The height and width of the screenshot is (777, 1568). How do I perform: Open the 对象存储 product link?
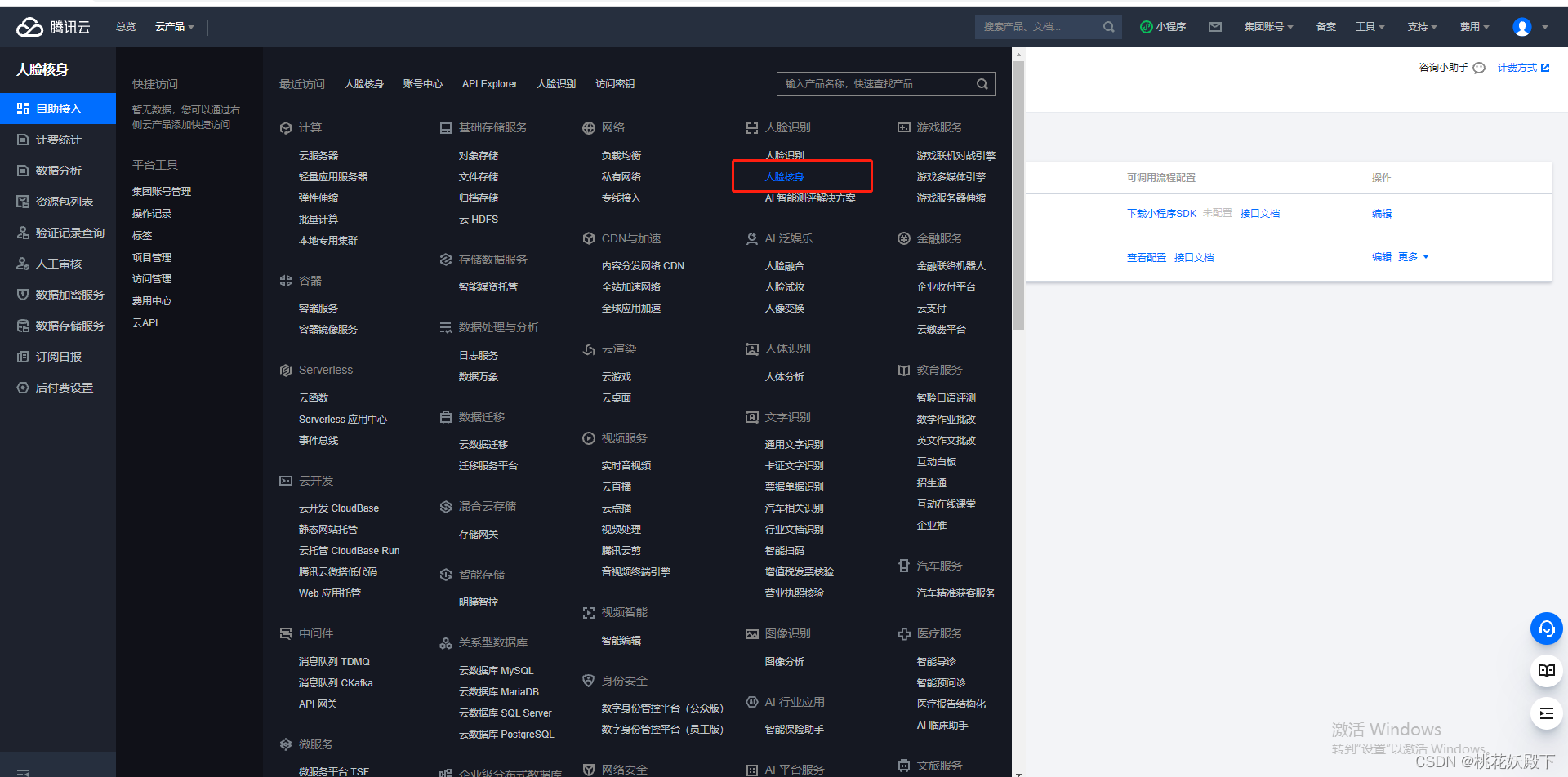(x=479, y=156)
